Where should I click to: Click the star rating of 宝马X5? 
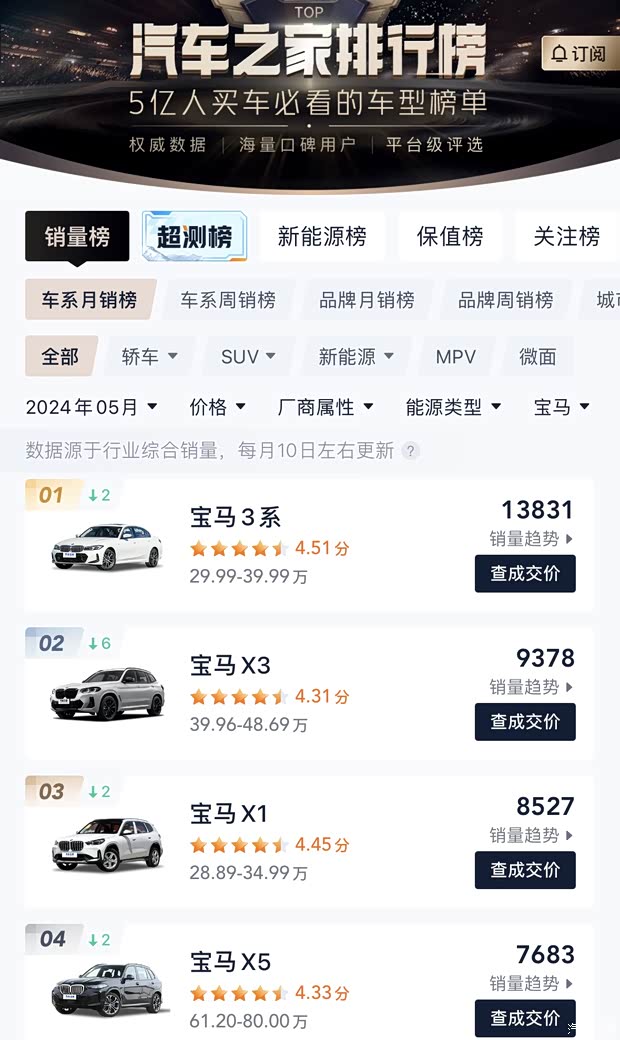coord(240,995)
